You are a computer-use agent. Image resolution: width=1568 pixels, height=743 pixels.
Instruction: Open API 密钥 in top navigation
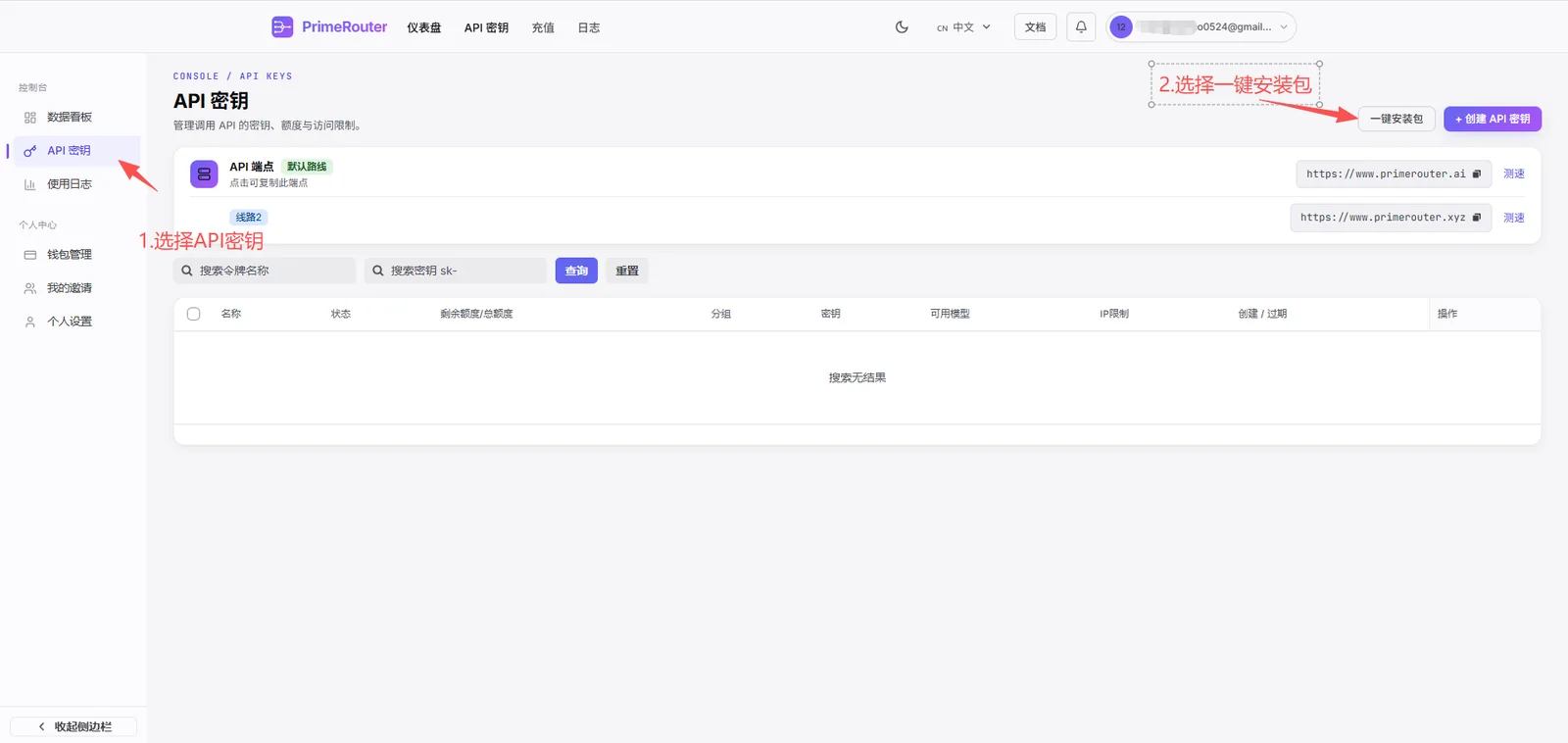pyautogui.click(x=486, y=27)
